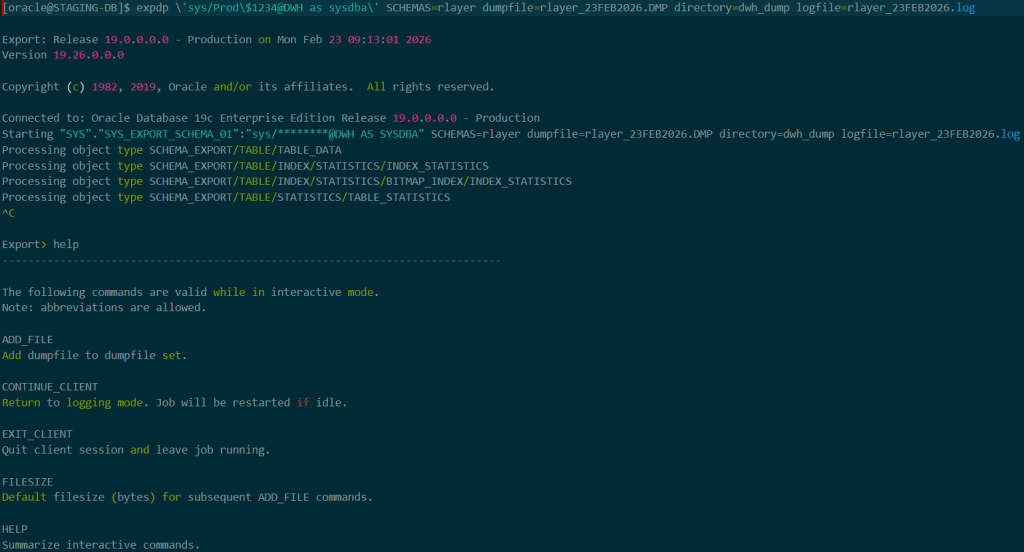Click the BITMAP_INDEX statistics processing line
Image resolution: width=1024 pixels, height=552 pixels.
tap(286, 181)
